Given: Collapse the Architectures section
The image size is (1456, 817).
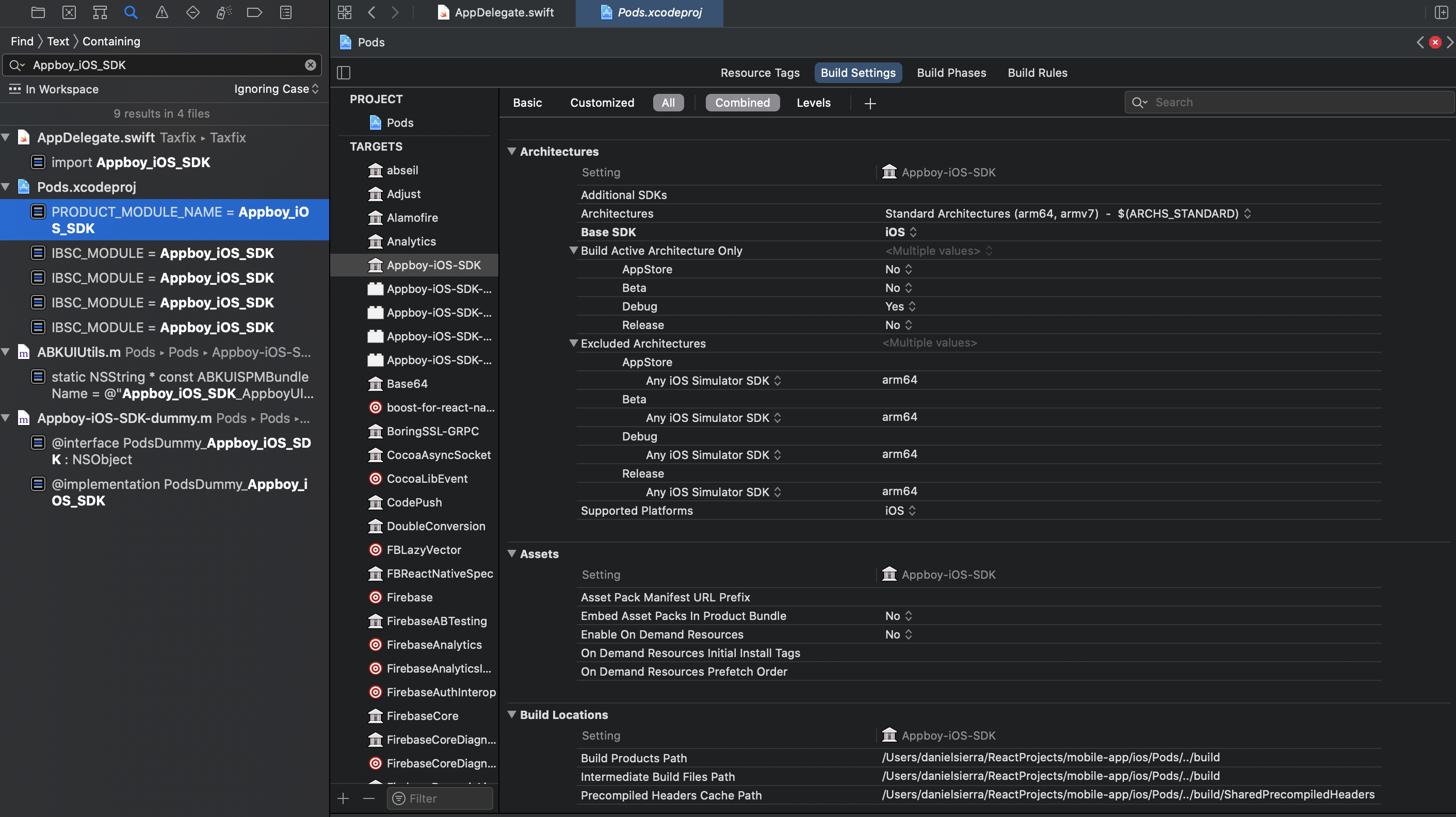Looking at the screenshot, I should coord(512,151).
